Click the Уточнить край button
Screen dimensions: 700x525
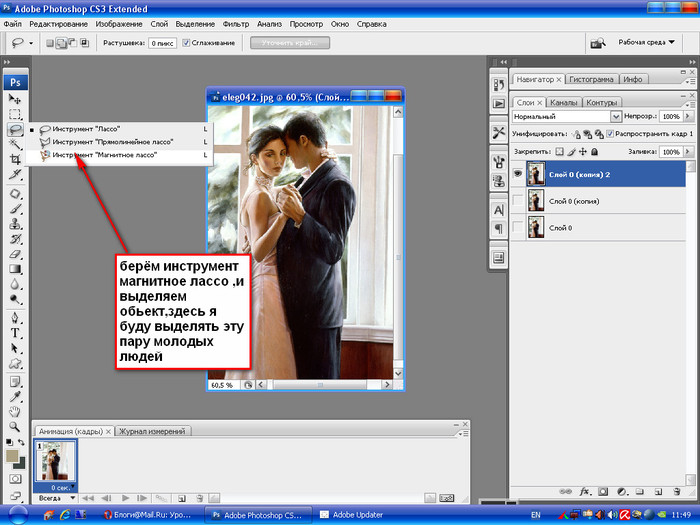pos(290,43)
